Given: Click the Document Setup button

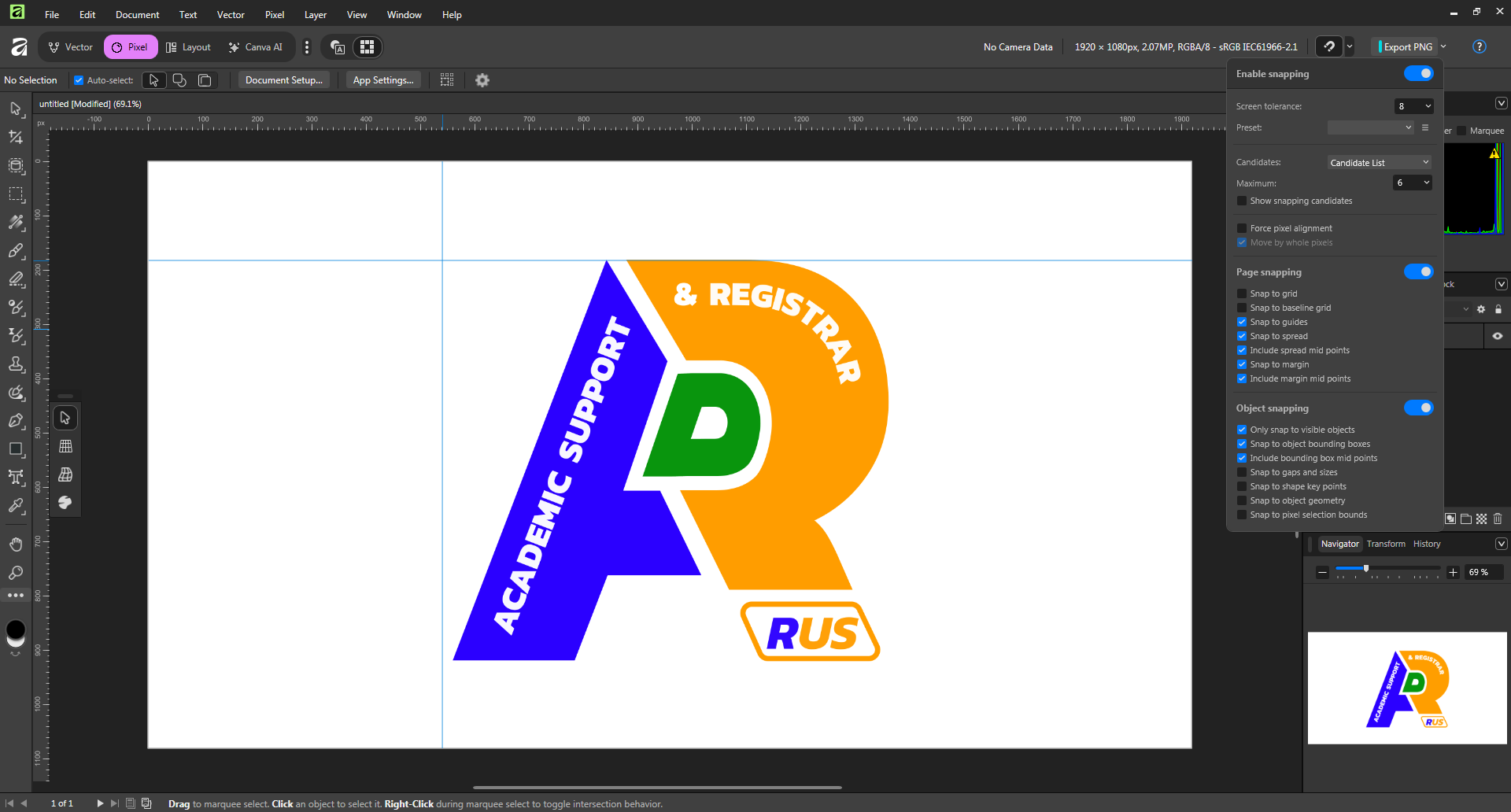Looking at the screenshot, I should coord(283,80).
